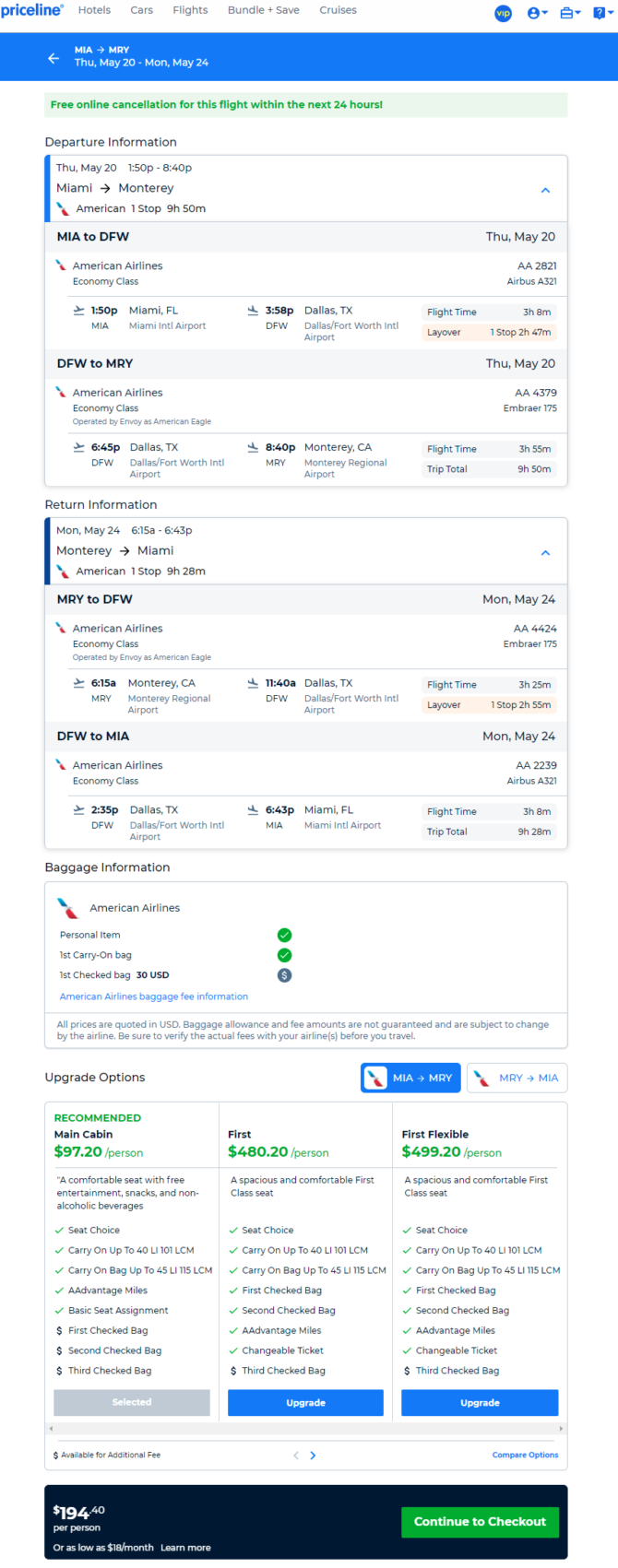Click Learn more about monthly payments

(x=185, y=1548)
